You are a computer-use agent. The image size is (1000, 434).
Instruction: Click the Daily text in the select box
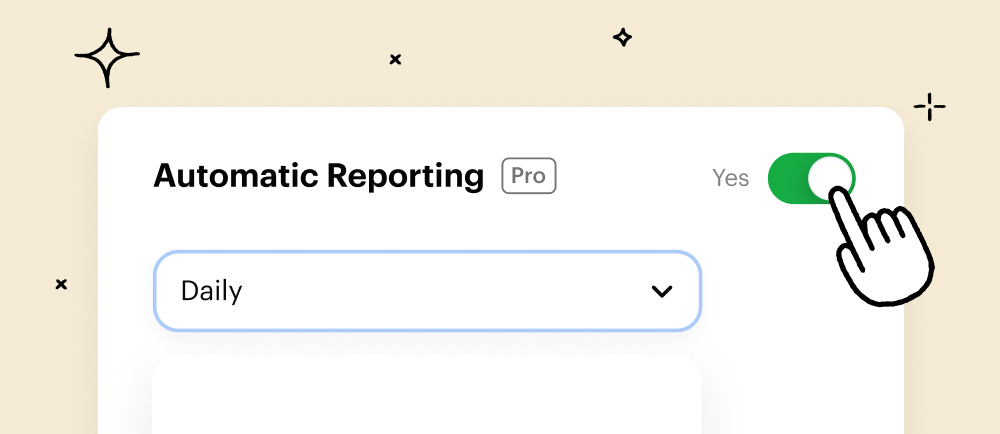(212, 291)
